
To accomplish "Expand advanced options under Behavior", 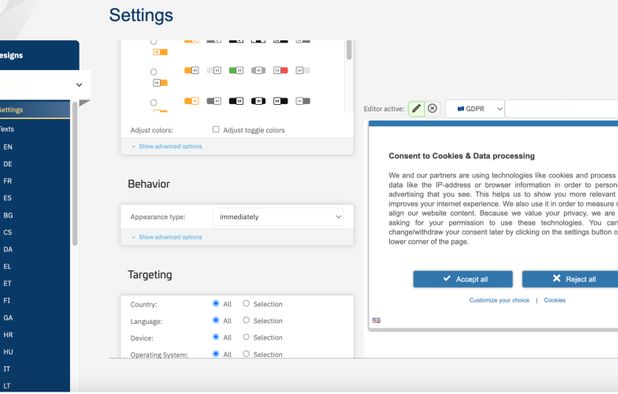I will point(170,237).
